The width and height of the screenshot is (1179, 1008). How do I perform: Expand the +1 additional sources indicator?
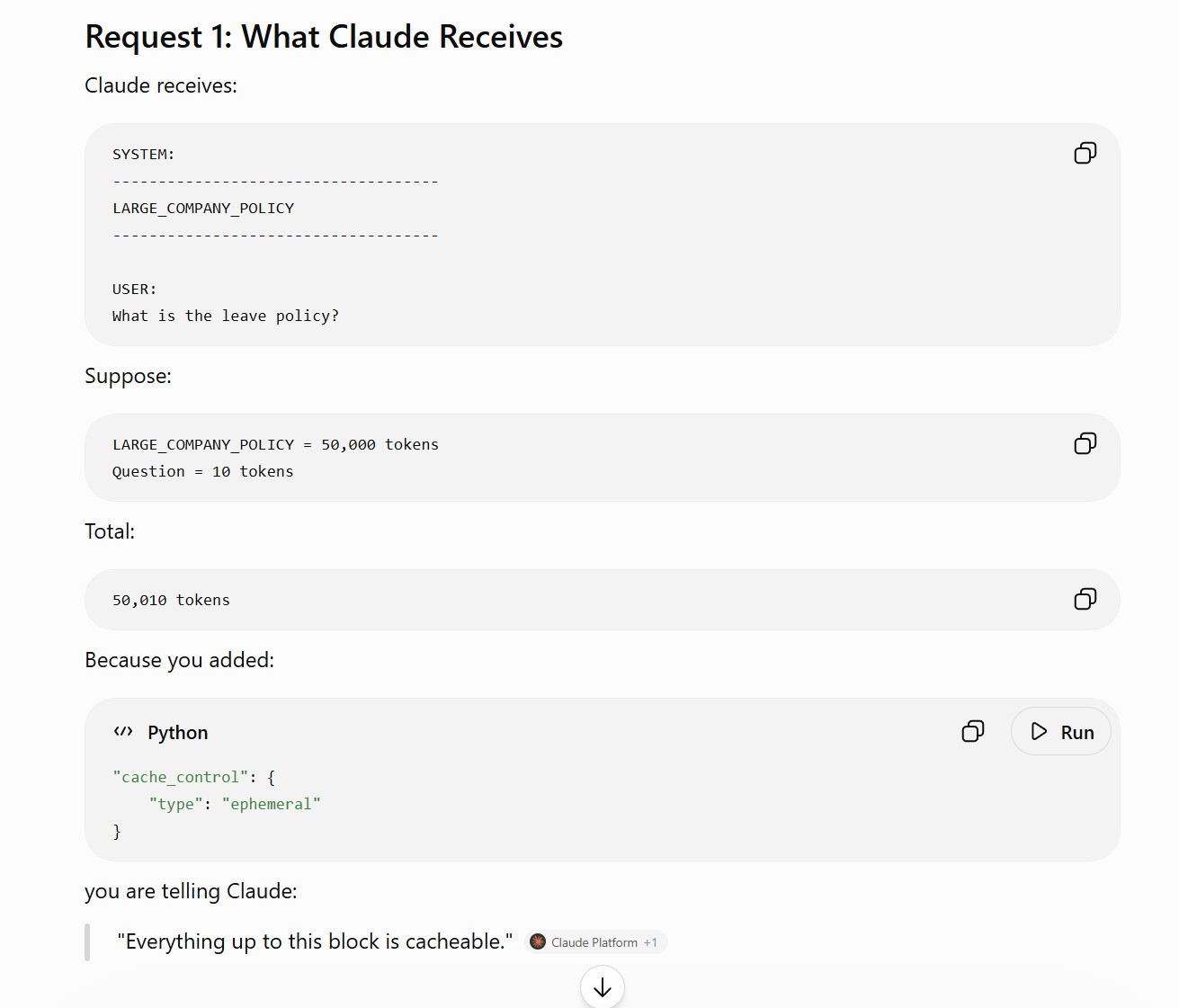650,942
